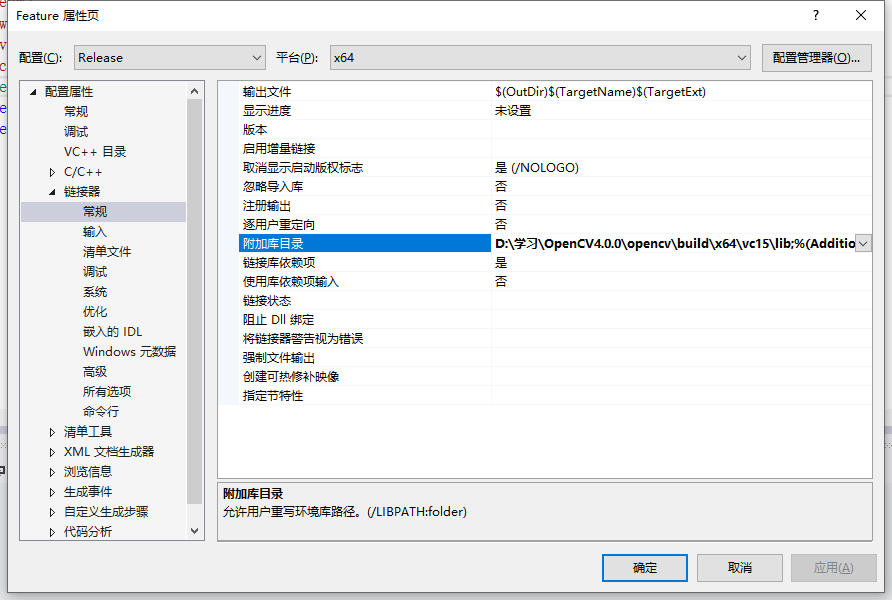Expand the XML 文档生成器 node
Viewport: 892px width, 600px height.
(52, 452)
